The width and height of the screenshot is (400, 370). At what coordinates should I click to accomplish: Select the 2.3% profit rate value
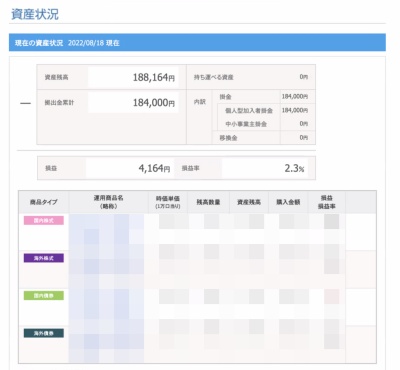point(294,168)
